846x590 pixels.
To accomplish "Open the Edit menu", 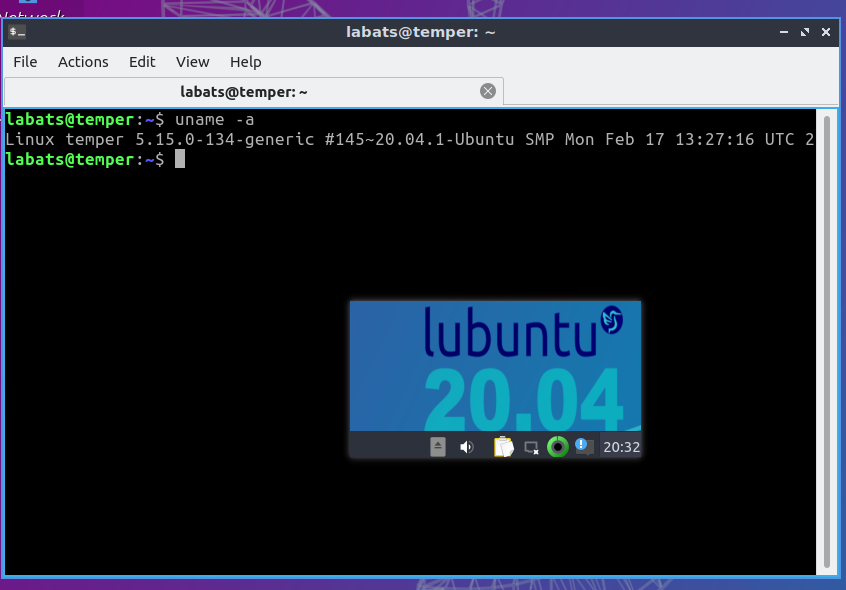I will 142,62.
